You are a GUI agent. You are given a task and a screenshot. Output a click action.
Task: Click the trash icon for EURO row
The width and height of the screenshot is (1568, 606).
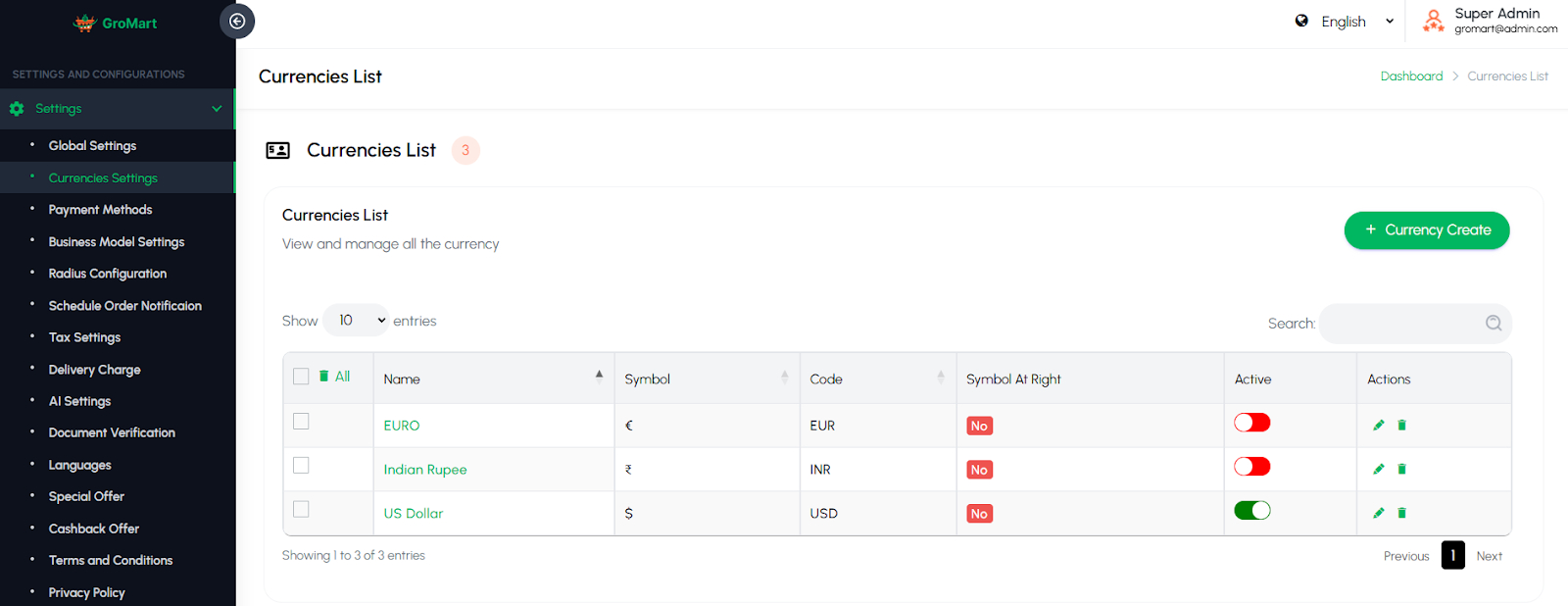click(x=1401, y=426)
